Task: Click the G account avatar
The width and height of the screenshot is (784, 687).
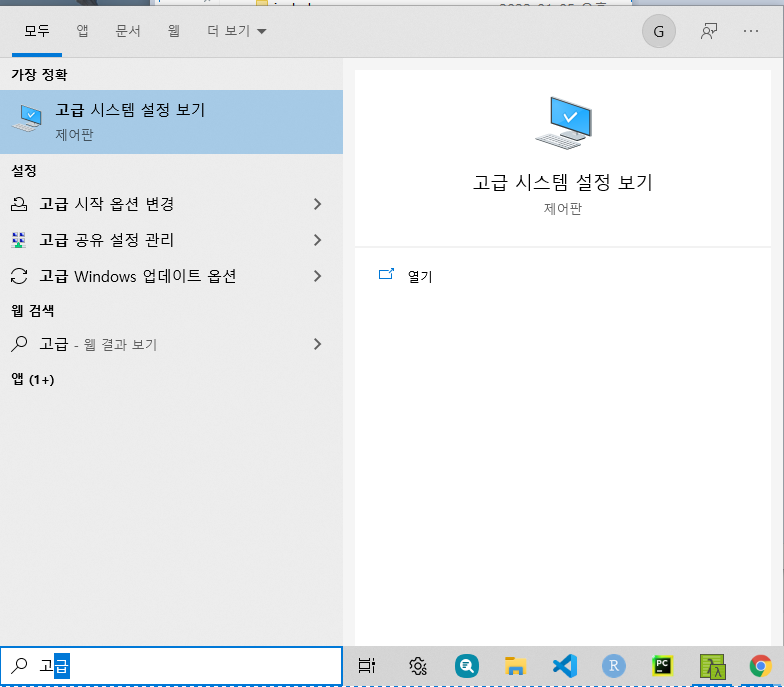Action: point(658,32)
